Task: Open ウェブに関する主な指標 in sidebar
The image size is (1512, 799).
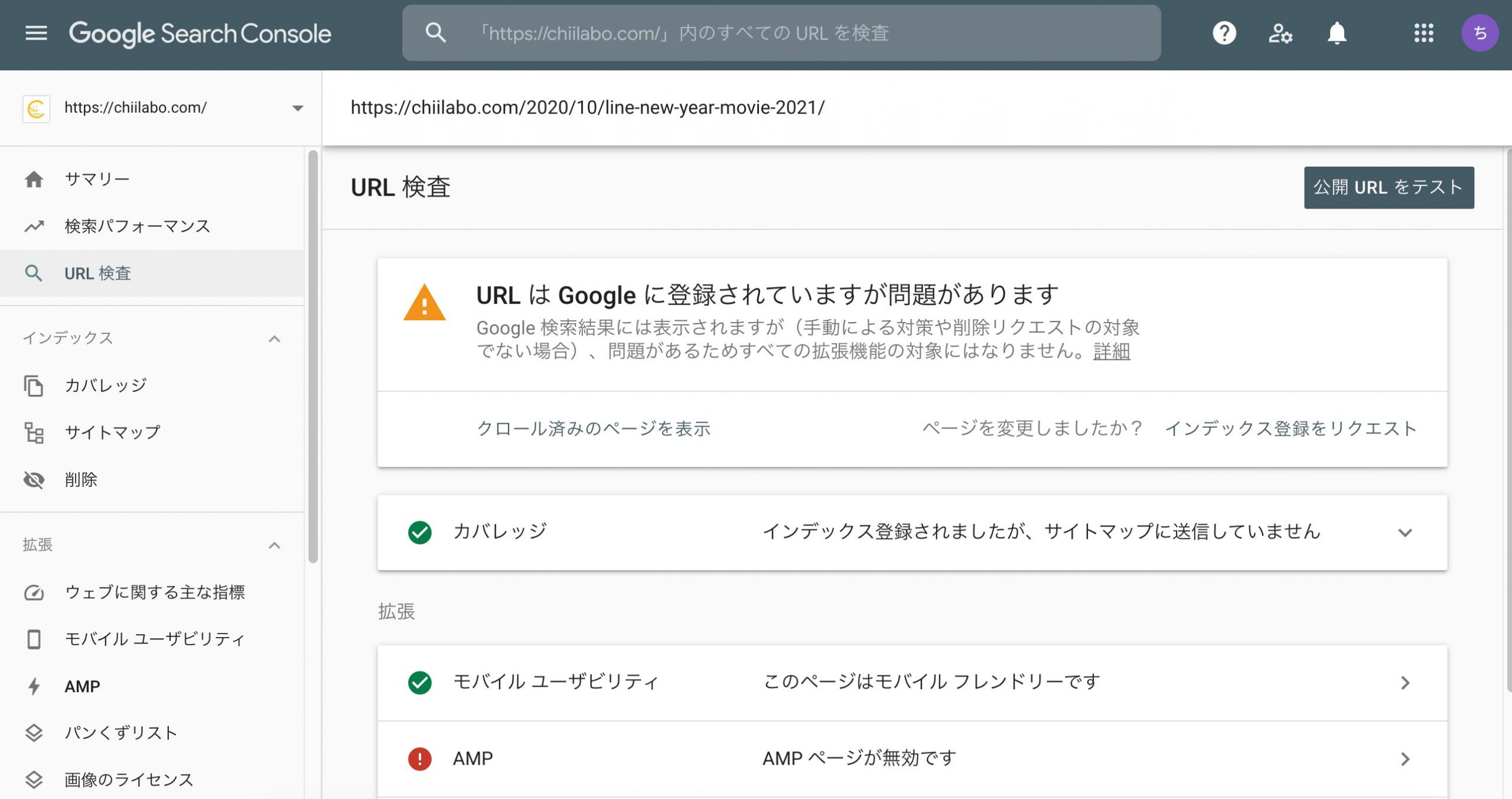Action: (152, 592)
